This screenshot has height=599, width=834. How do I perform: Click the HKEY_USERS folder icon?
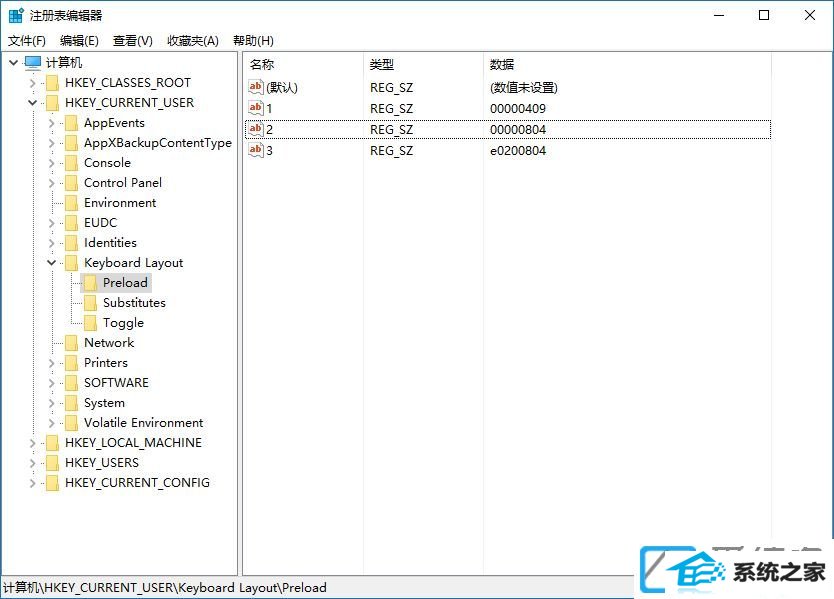click(52, 463)
